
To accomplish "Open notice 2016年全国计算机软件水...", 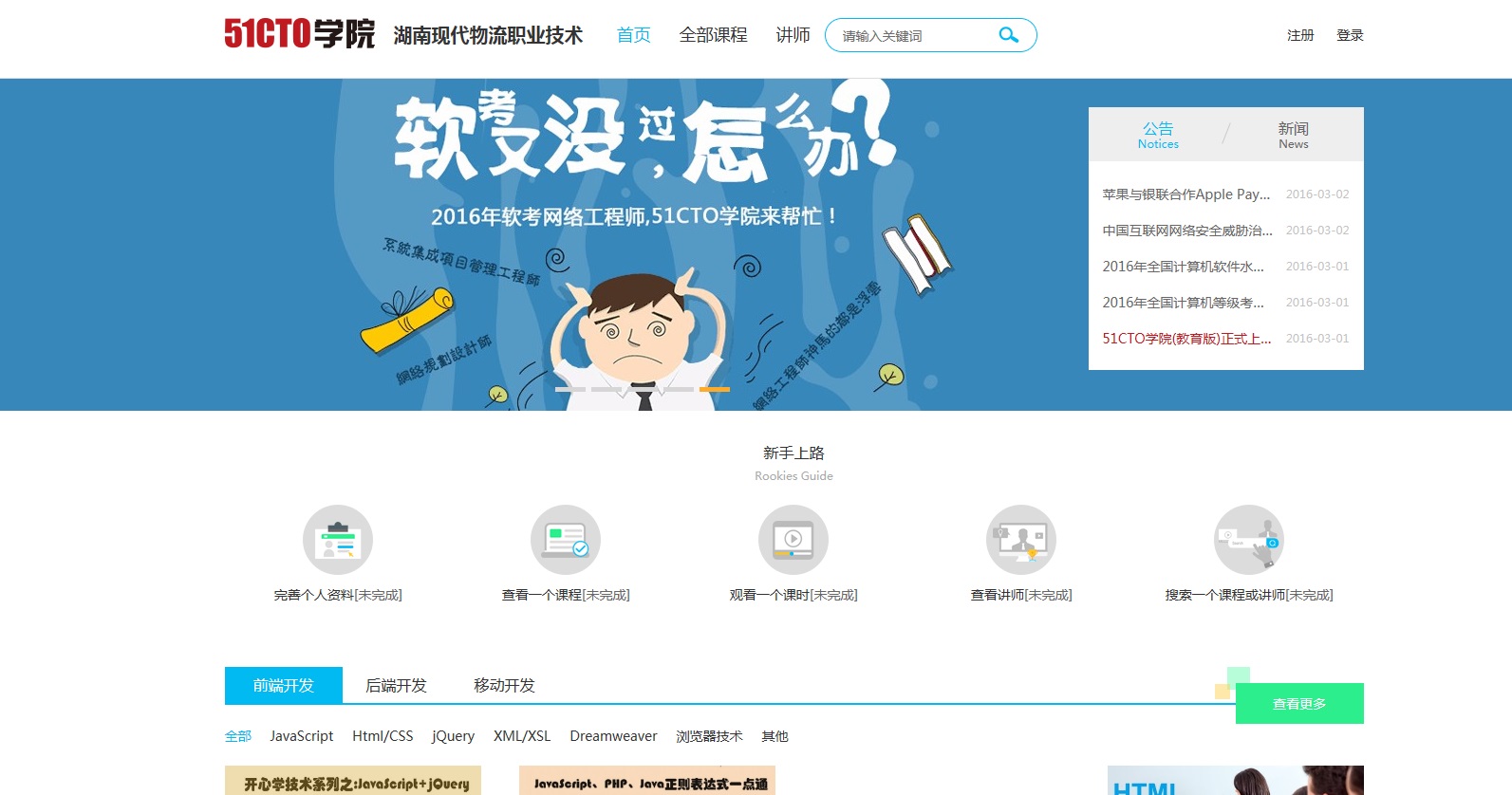I will (1184, 267).
